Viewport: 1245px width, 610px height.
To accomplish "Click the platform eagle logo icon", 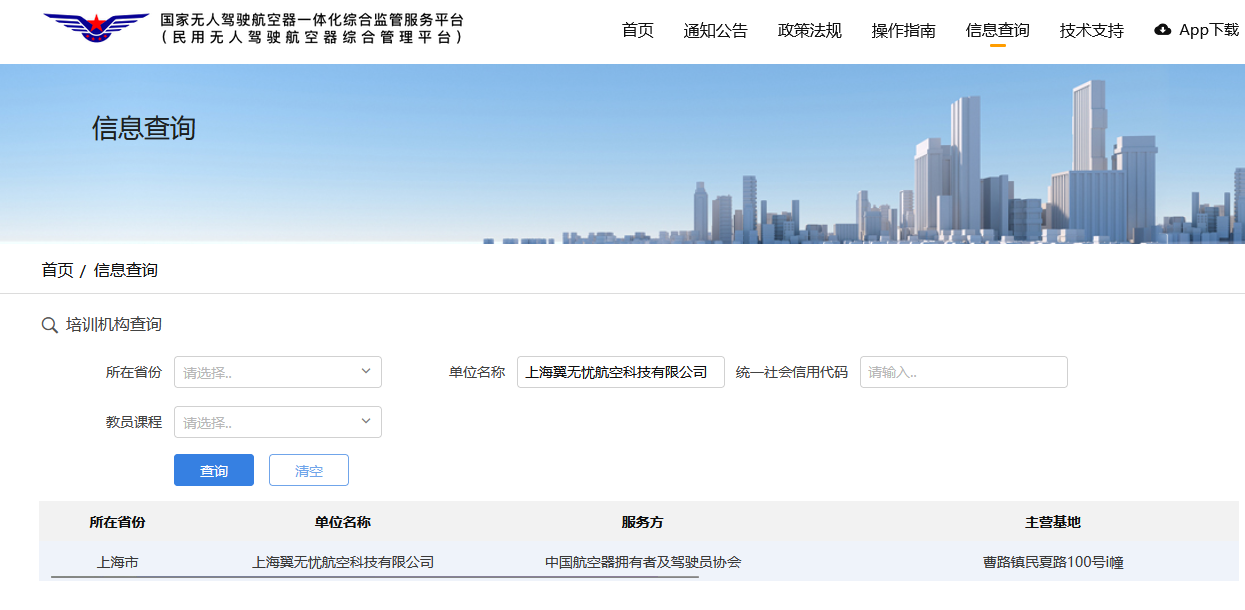I will 96,28.
